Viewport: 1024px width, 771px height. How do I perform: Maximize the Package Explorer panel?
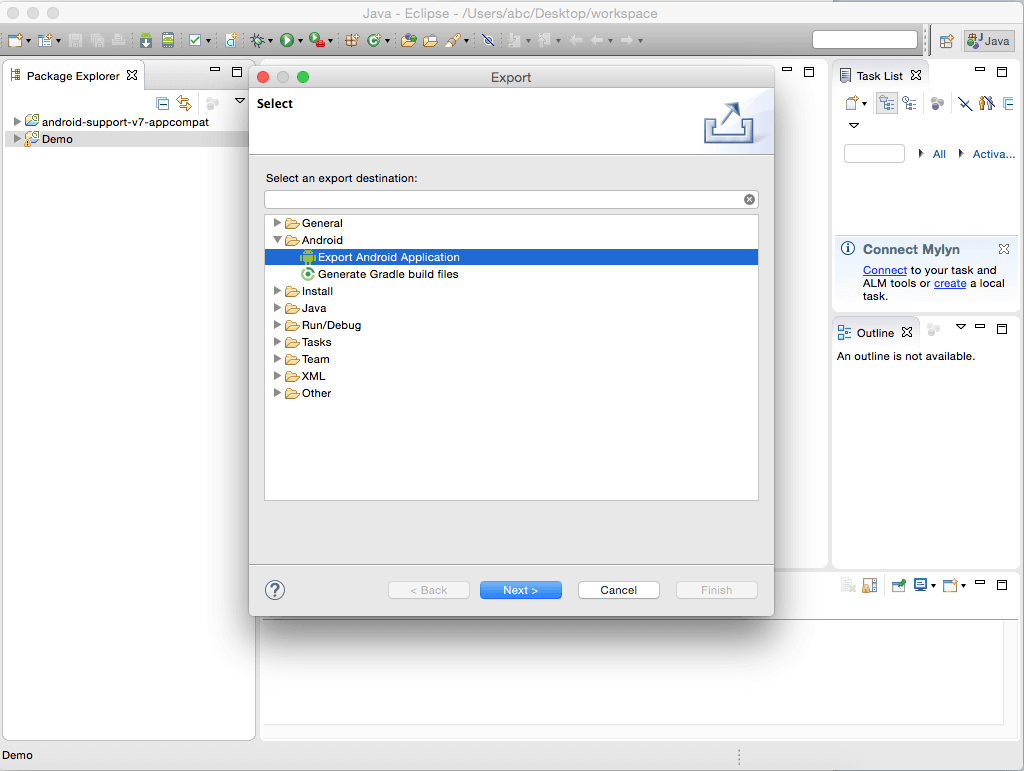237,71
